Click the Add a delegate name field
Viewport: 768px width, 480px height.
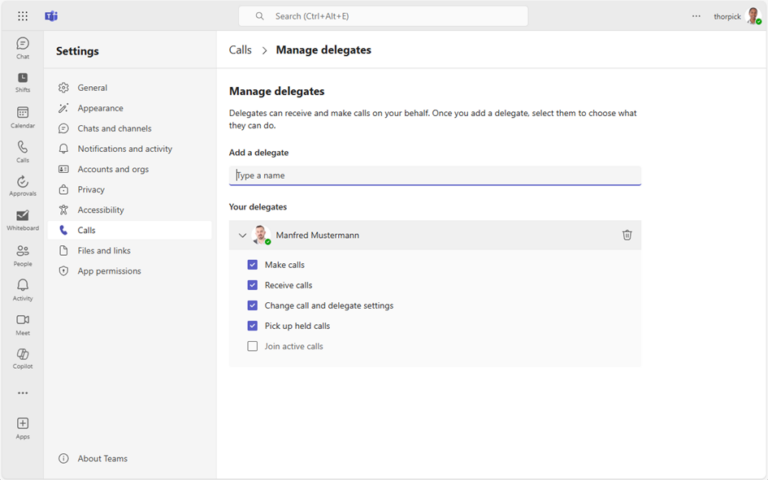(x=435, y=176)
